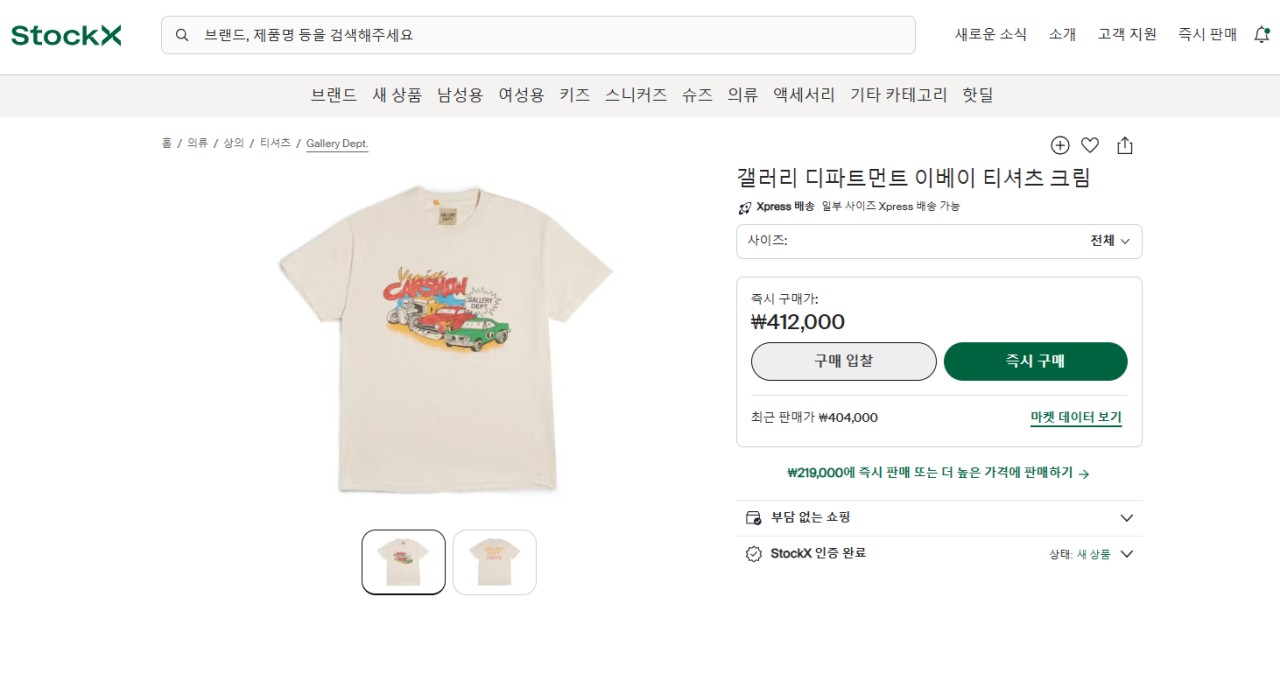Screen dimensions: 1280x674
Task: Click the Gallery Dept. breadcrumb link
Action: coord(337,143)
